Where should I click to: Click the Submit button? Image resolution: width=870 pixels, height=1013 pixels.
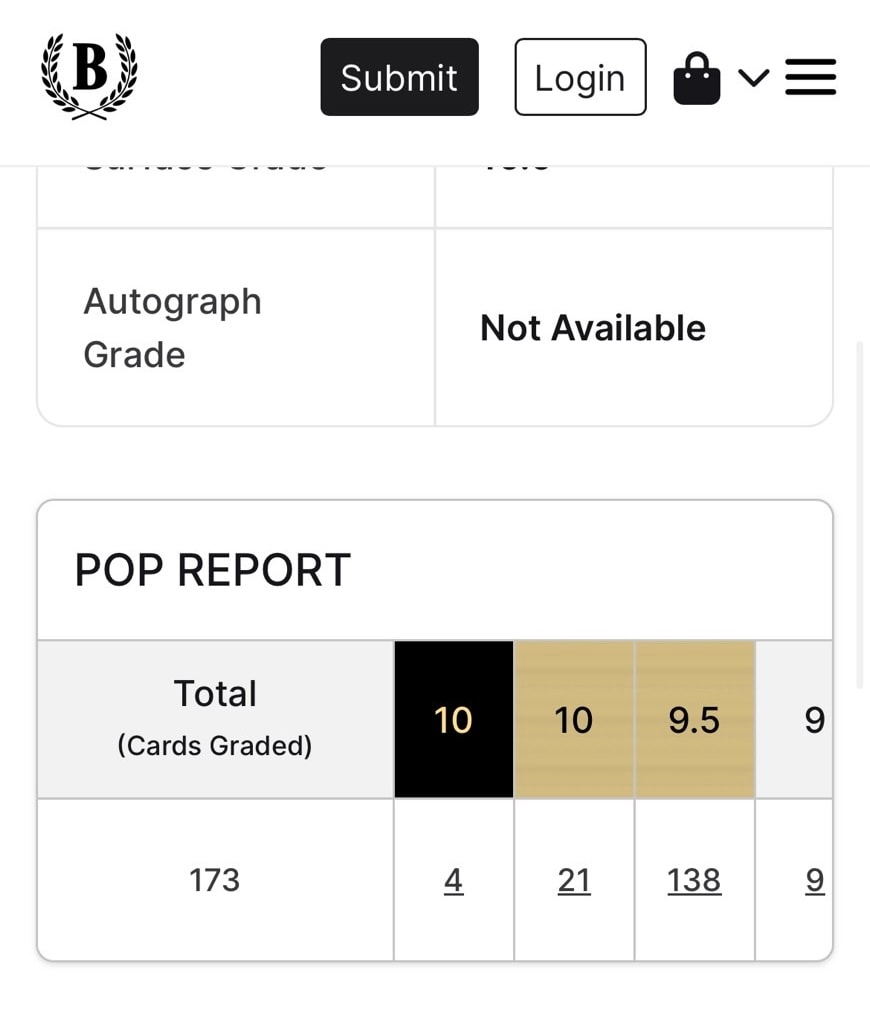[x=399, y=77]
